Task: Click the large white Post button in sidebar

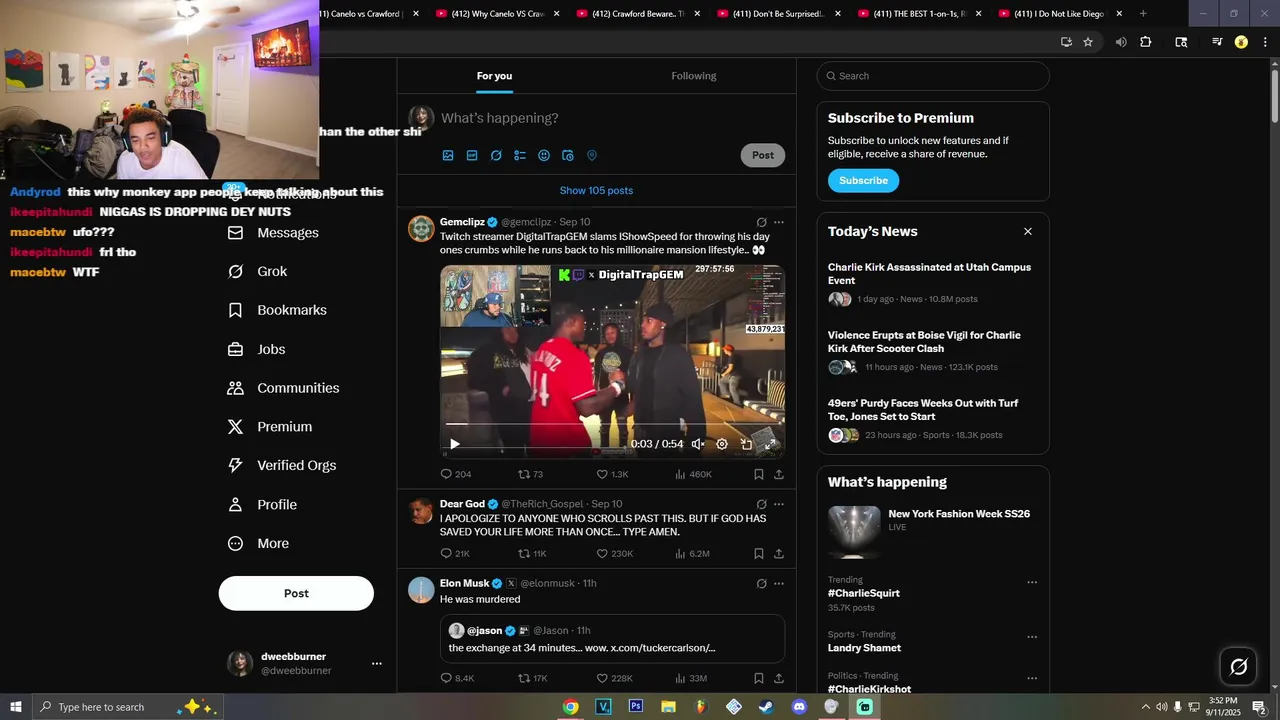Action: click(x=296, y=593)
